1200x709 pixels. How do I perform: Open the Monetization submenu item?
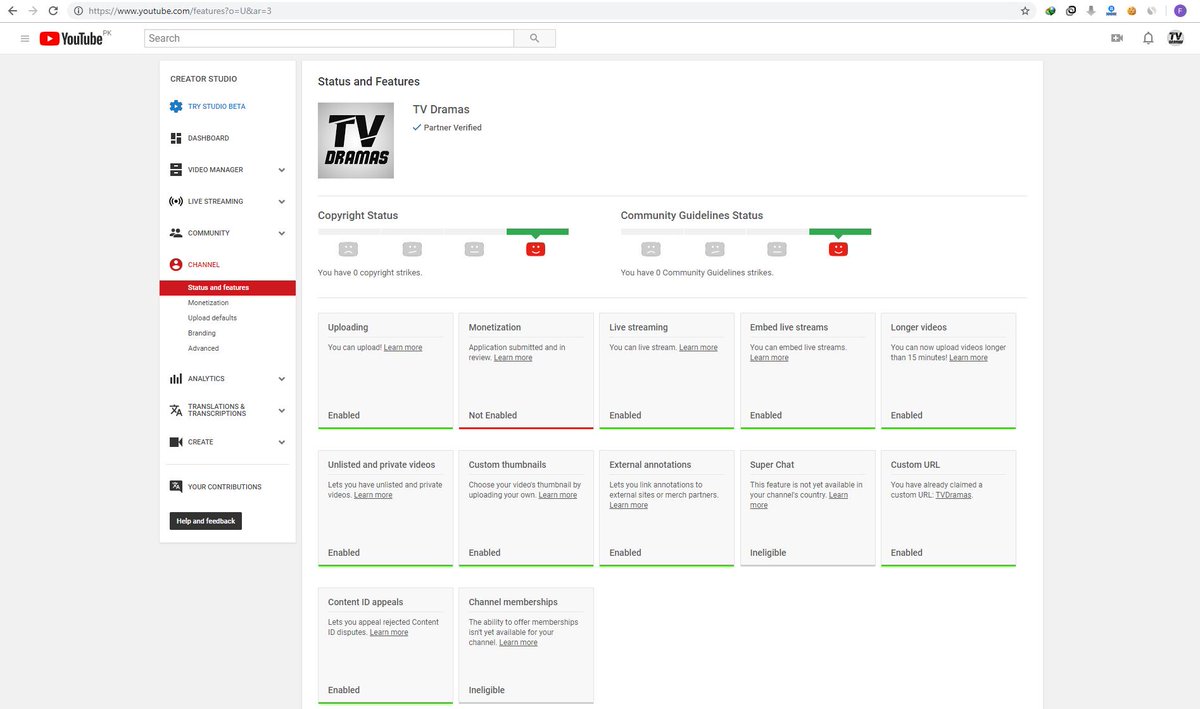click(x=208, y=303)
